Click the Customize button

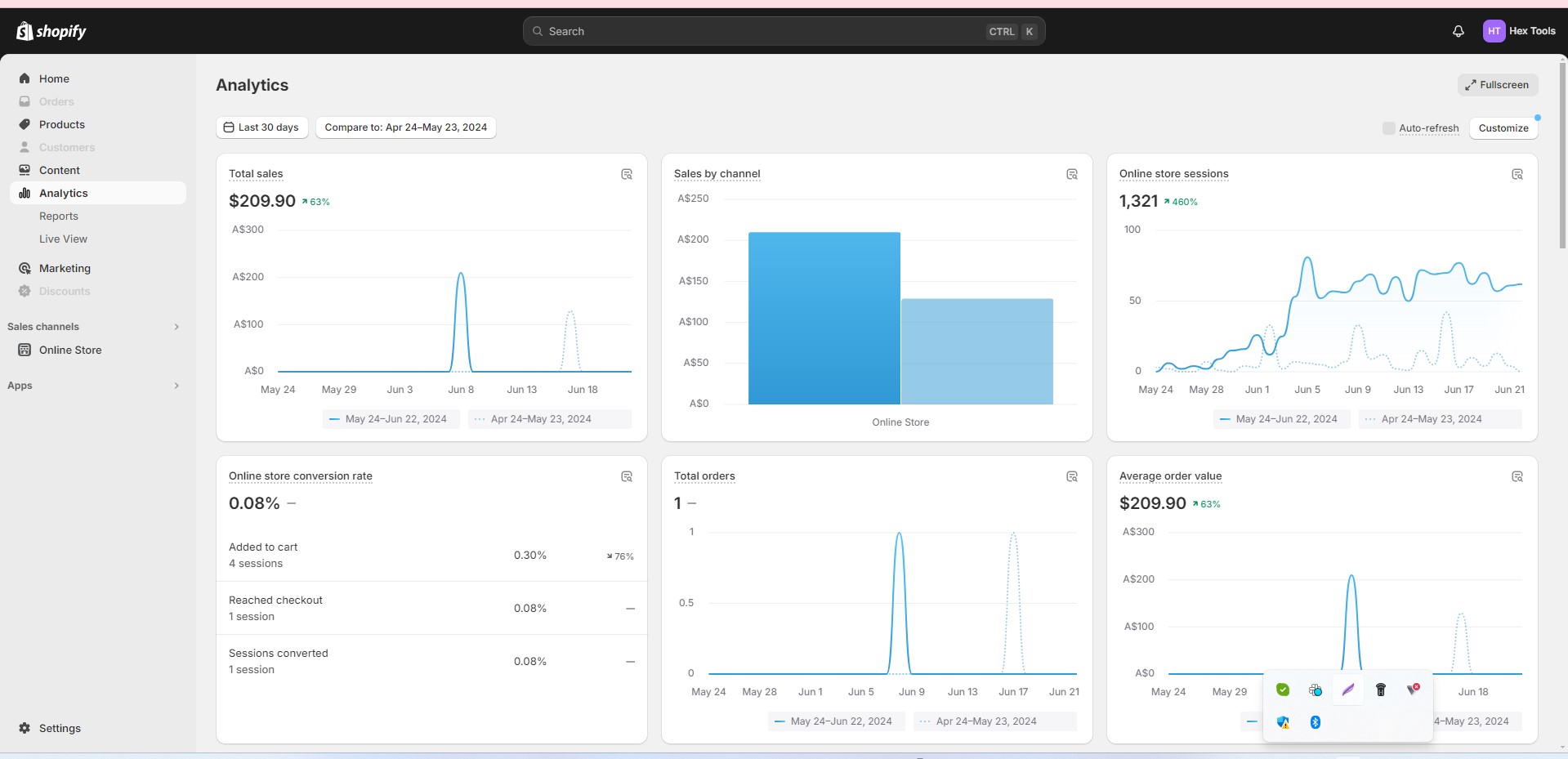point(1503,128)
